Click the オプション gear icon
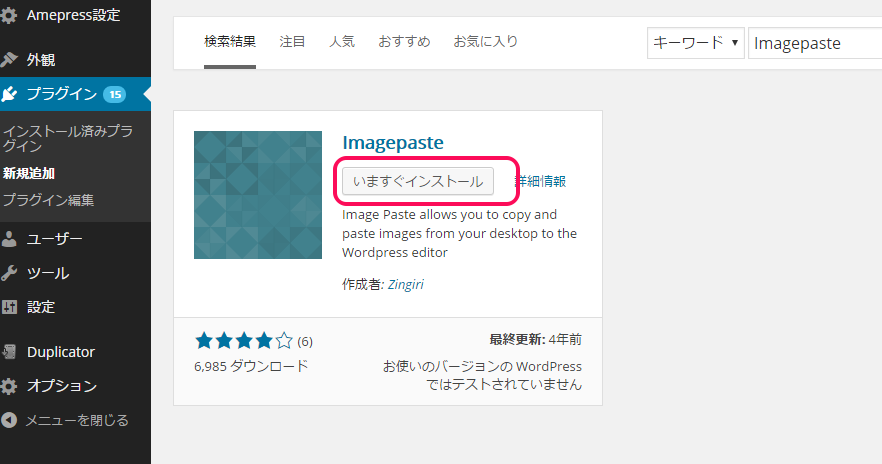 click(10, 386)
